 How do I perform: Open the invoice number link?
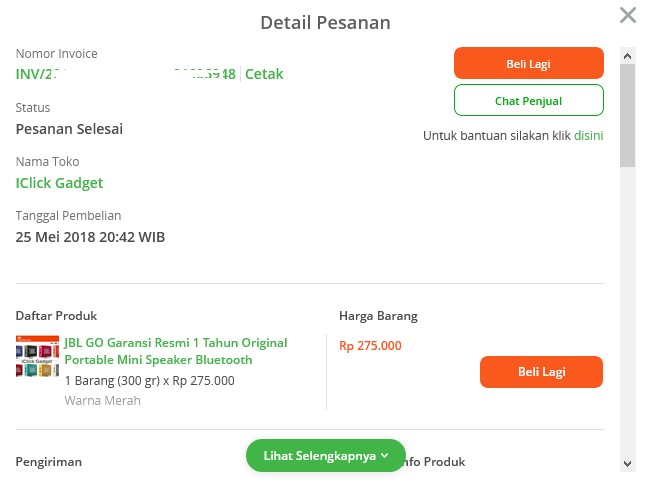pyautogui.click(x=126, y=74)
